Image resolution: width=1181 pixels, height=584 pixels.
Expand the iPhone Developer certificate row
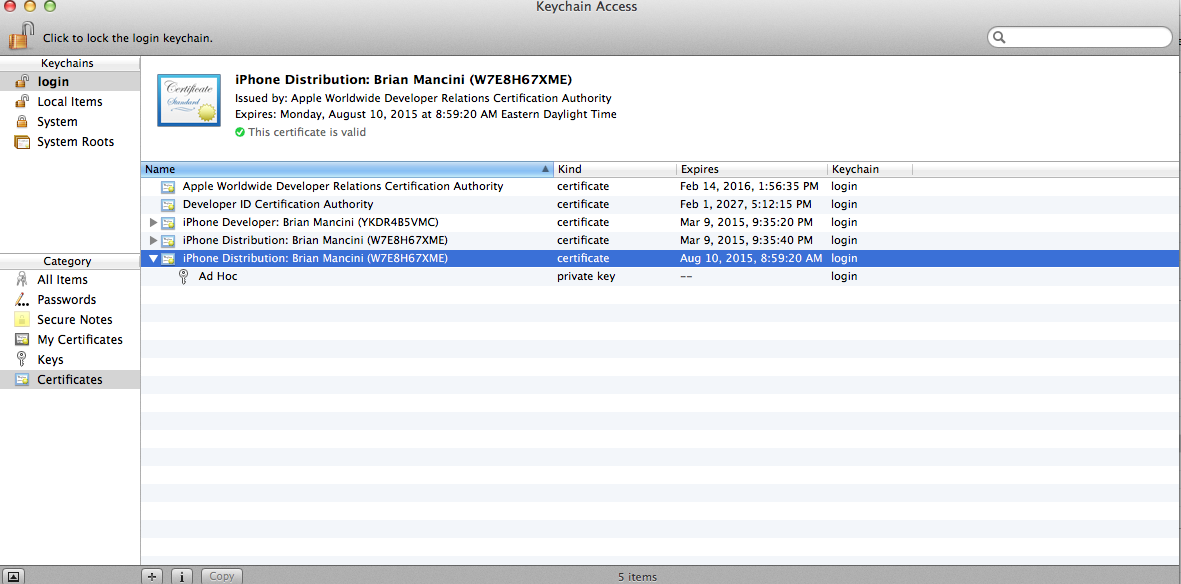154,222
